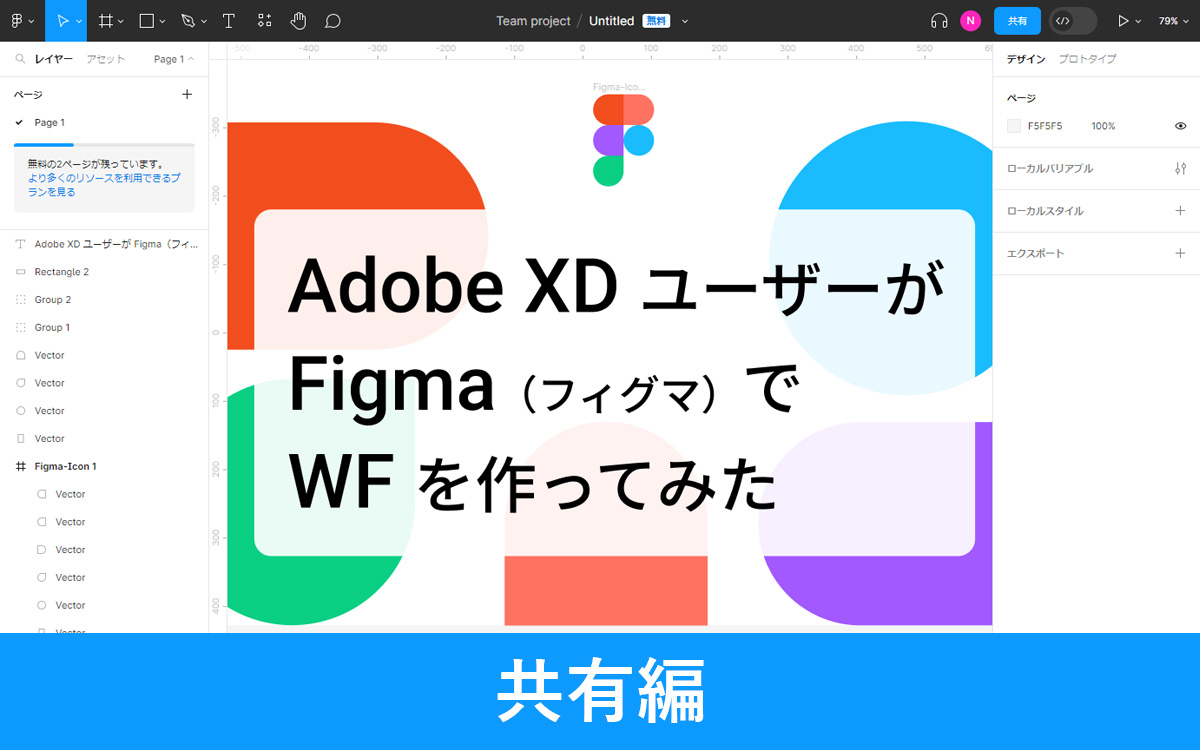
Task: Click the F5F5F5 hex color field
Action: click(x=1045, y=126)
